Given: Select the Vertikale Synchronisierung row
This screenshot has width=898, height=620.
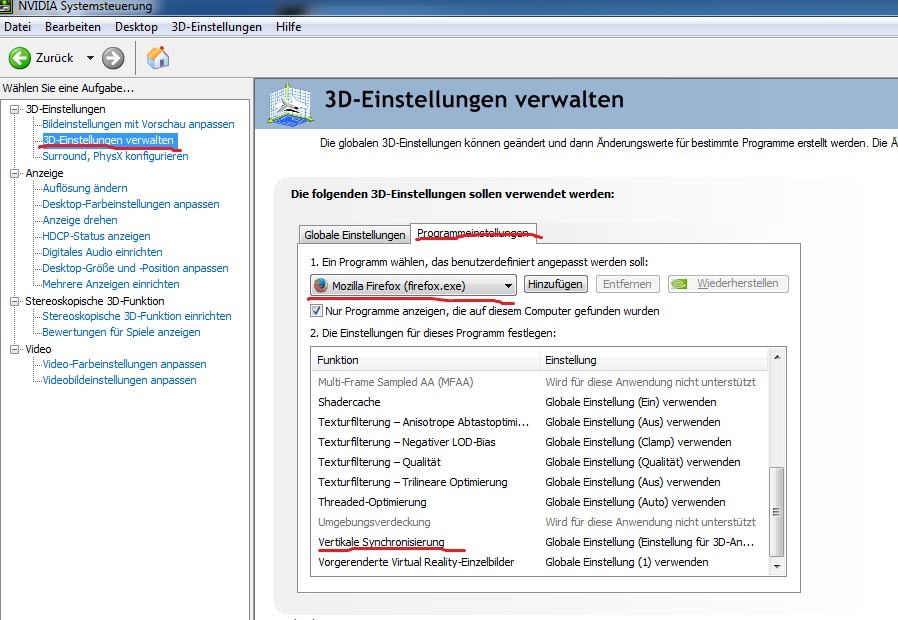Looking at the screenshot, I should point(540,543).
